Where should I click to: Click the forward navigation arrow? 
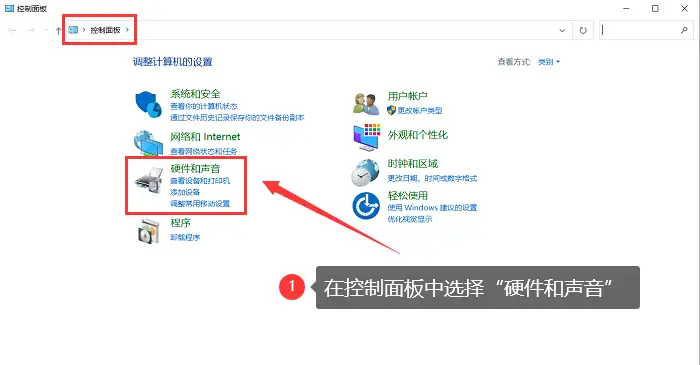coord(31,30)
